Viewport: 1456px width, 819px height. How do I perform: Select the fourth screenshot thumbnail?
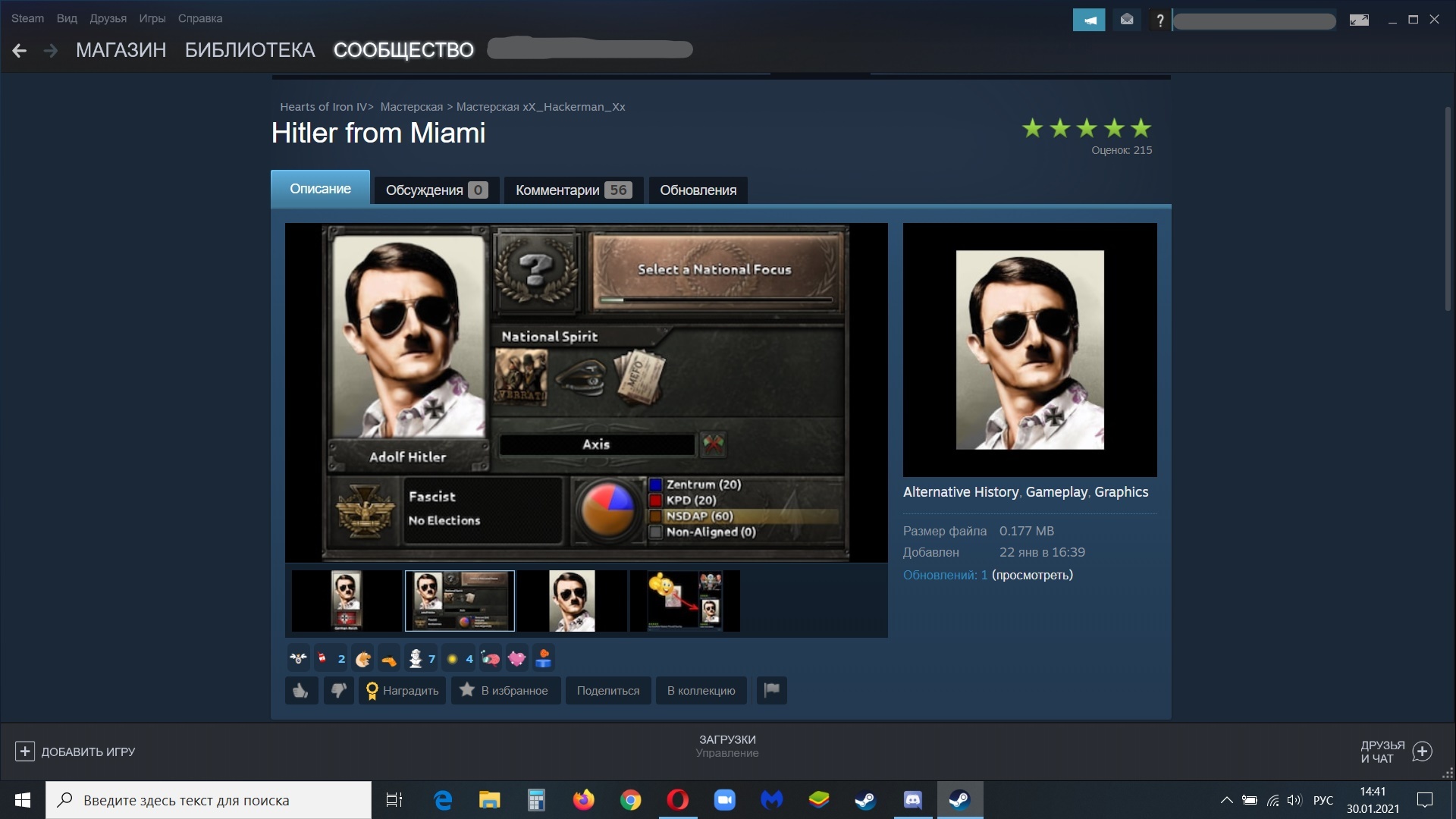click(685, 601)
